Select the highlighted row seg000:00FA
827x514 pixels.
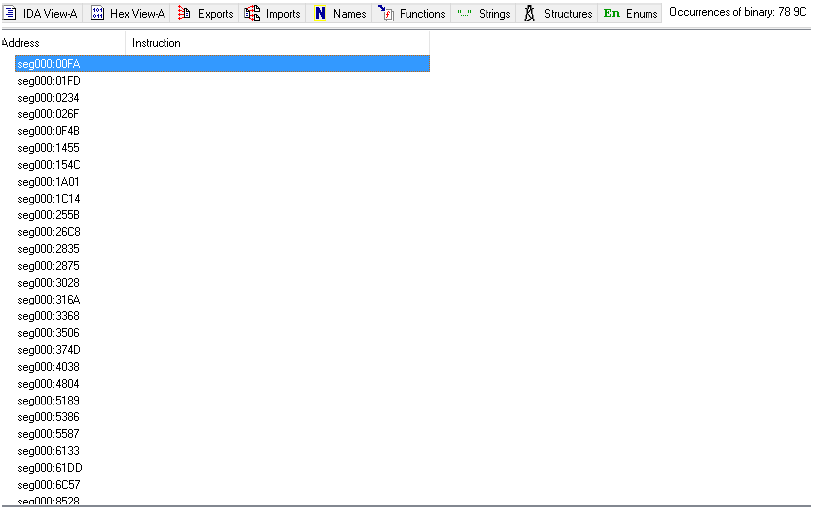coord(222,64)
